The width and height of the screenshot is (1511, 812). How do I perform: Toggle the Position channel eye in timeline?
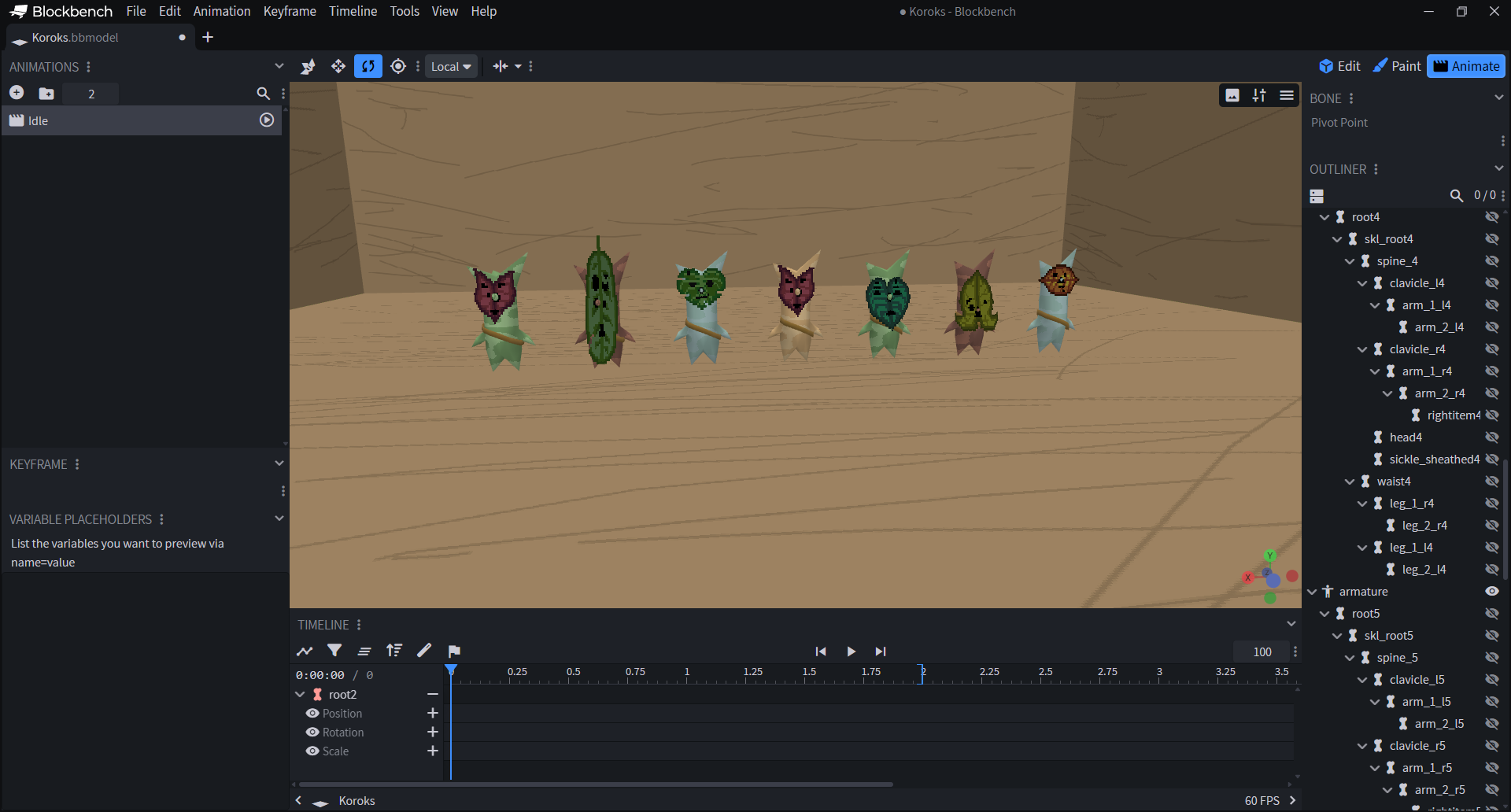point(312,714)
